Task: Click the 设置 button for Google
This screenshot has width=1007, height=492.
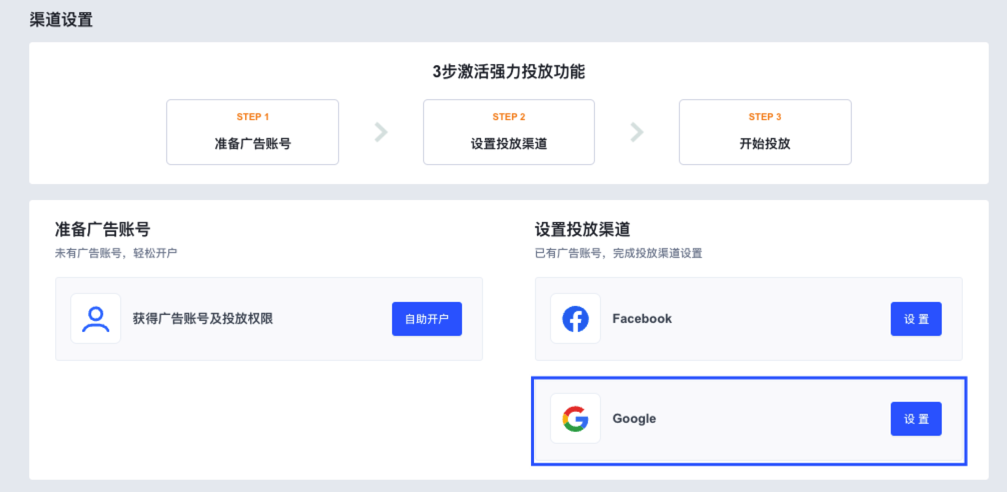Action: click(916, 419)
